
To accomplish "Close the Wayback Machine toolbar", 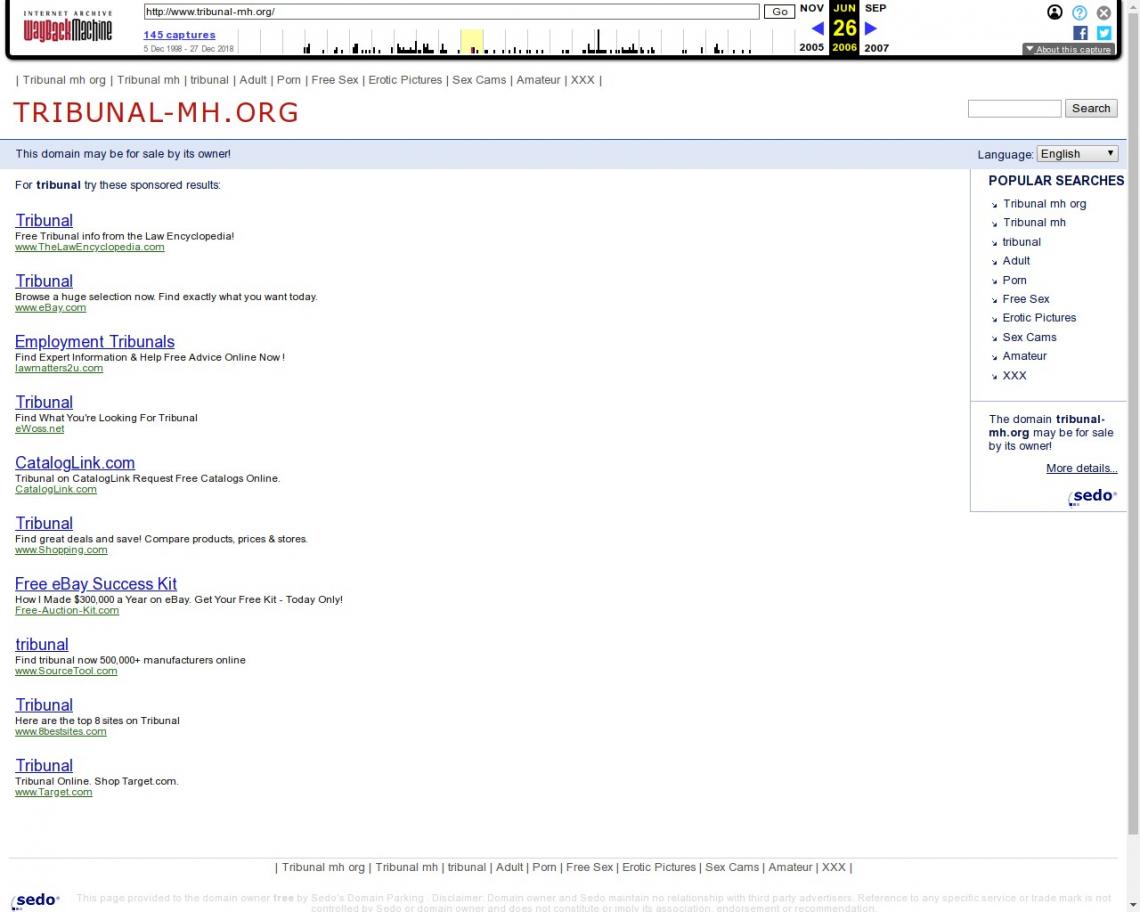I will (1104, 12).
